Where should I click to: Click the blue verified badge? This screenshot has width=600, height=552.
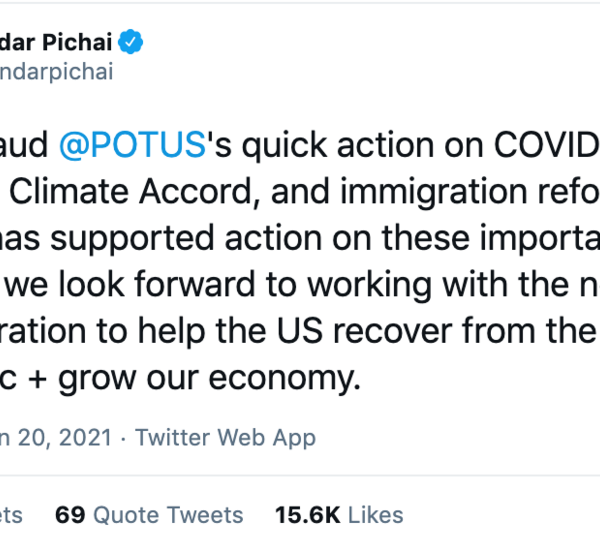tap(131, 42)
